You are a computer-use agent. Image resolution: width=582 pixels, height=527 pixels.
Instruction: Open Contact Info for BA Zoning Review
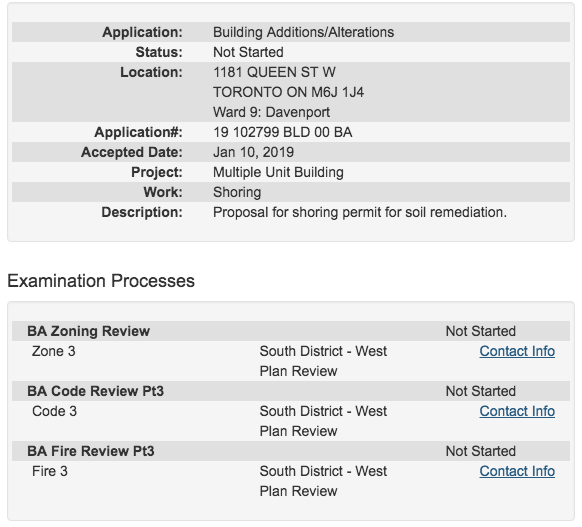pos(517,351)
